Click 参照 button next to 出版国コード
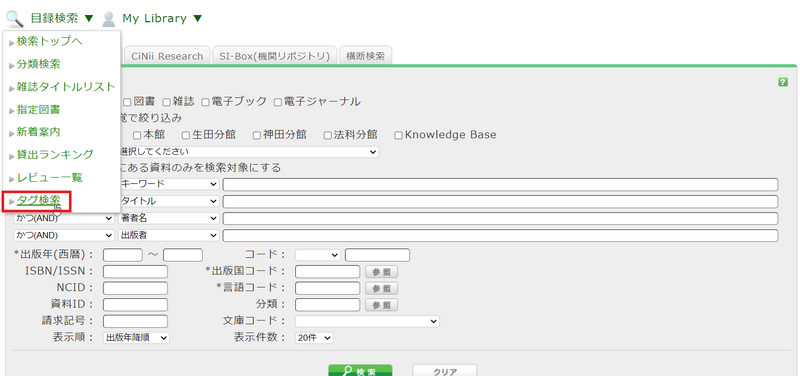The image size is (800, 376). pos(381,272)
